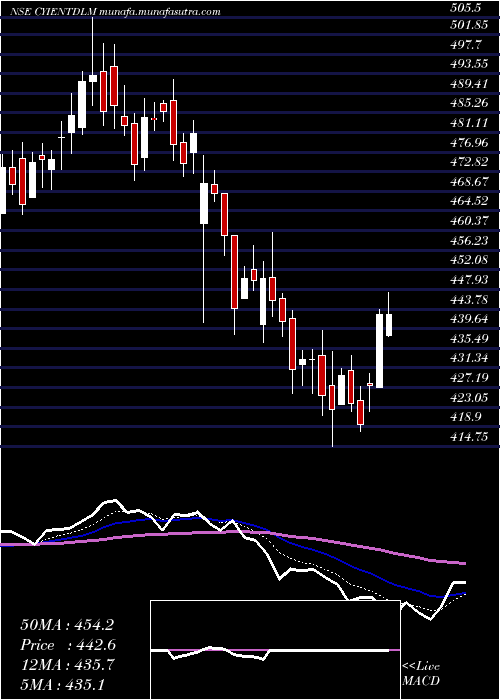Click the 501.85 price axis label

[x=469, y=25]
